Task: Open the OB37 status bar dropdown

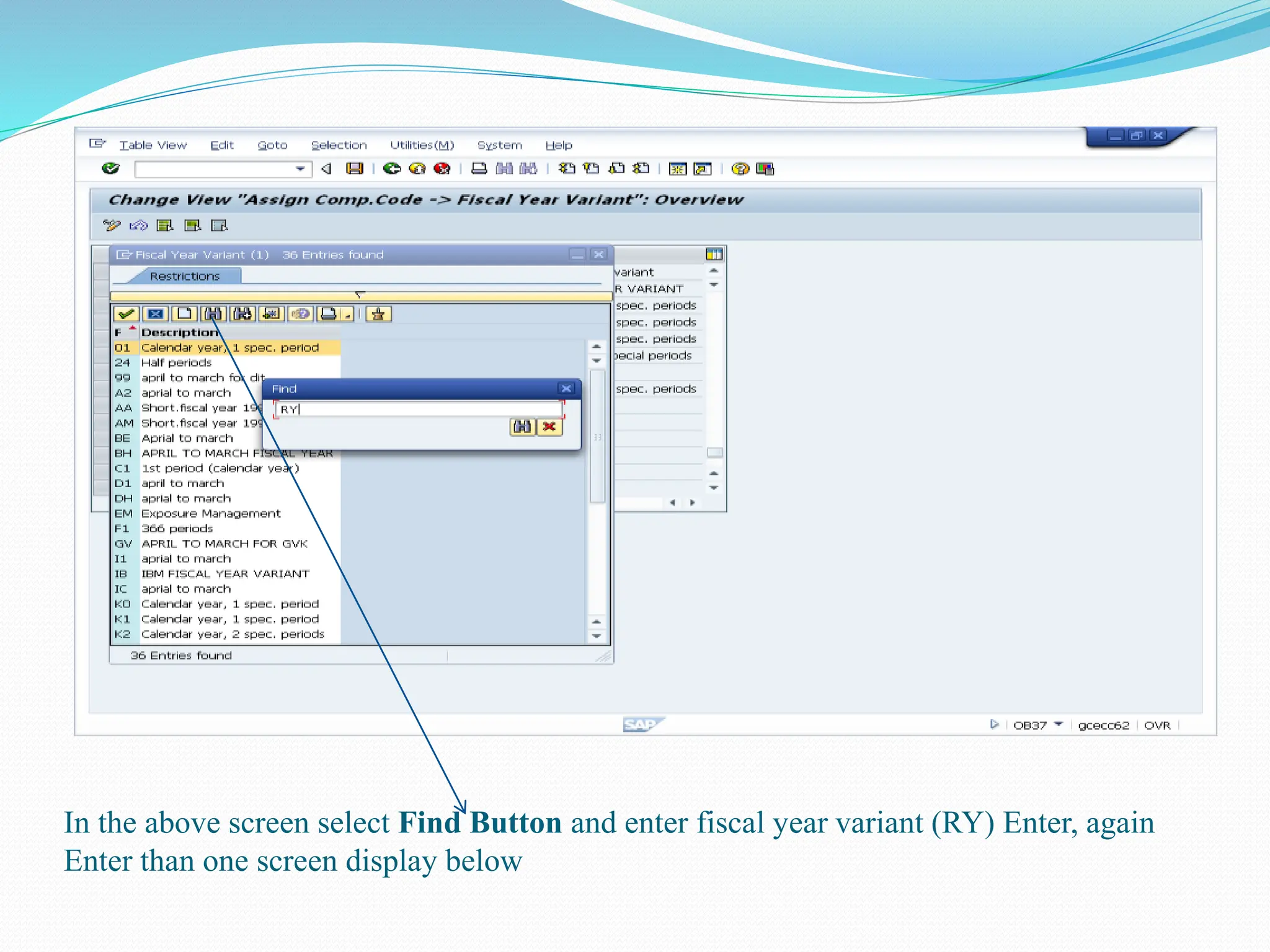Action: coord(1059,725)
